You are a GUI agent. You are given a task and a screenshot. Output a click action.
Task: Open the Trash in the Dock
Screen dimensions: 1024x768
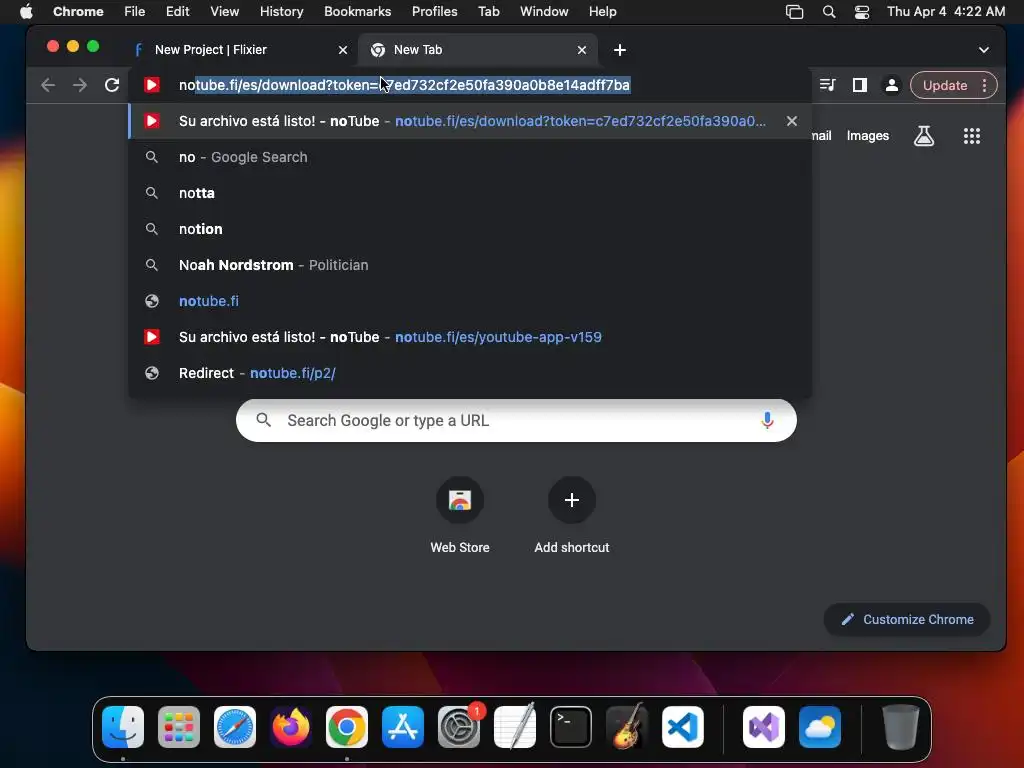pyautogui.click(x=901, y=727)
